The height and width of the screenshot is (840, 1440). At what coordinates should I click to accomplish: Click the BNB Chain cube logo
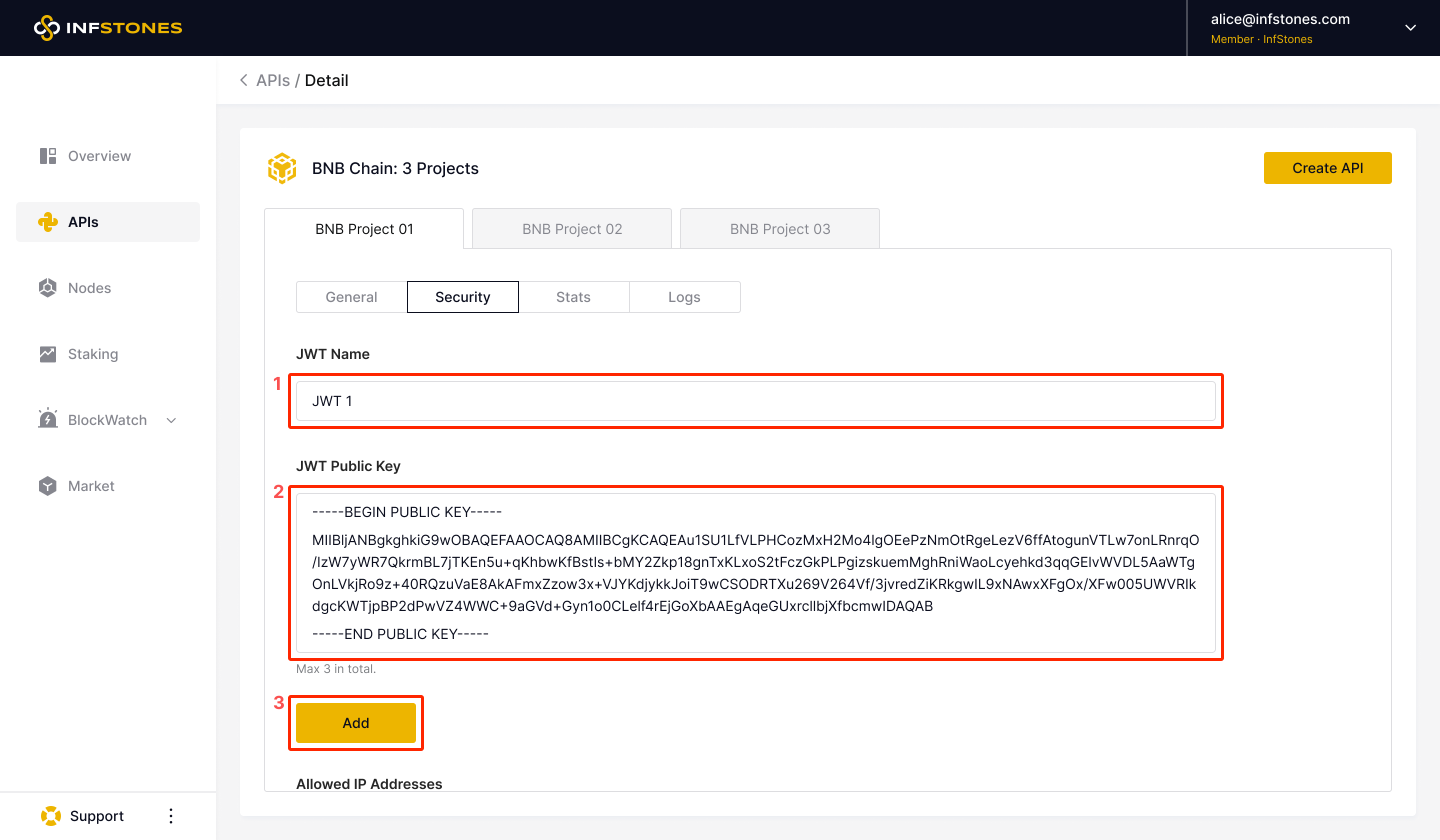pyautogui.click(x=282, y=168)
